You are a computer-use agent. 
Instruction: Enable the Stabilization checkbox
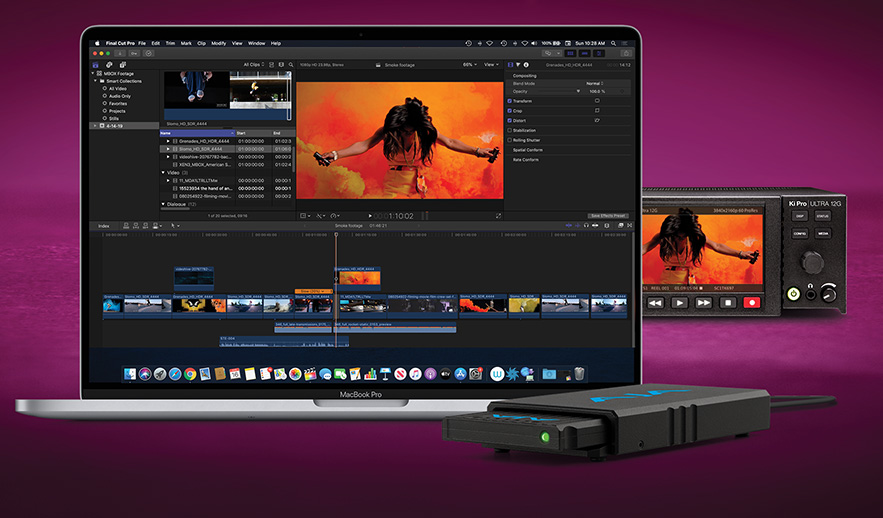pos(510,130)
